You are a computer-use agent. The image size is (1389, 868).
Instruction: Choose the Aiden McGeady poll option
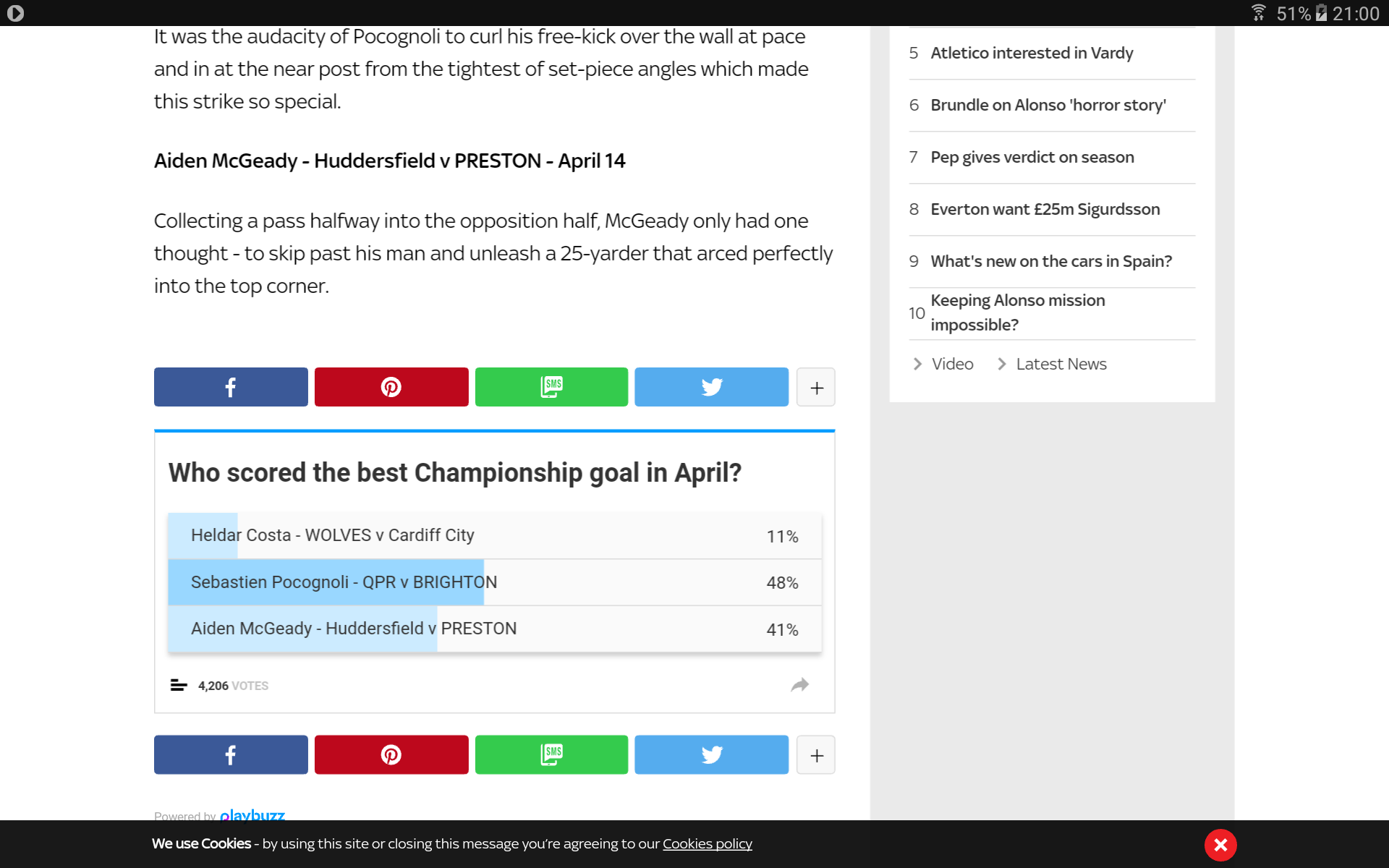tap(495, 629)
